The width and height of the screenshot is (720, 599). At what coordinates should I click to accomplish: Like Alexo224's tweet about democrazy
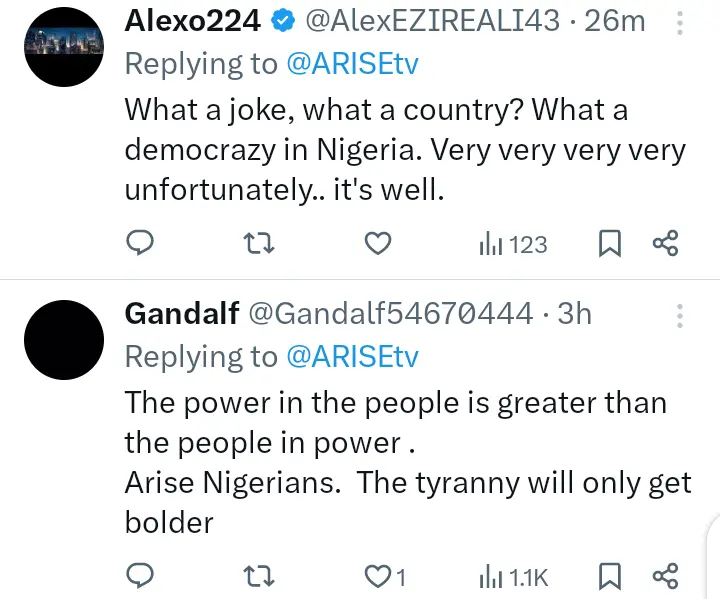pyautogui.click(x=376, y=243)
